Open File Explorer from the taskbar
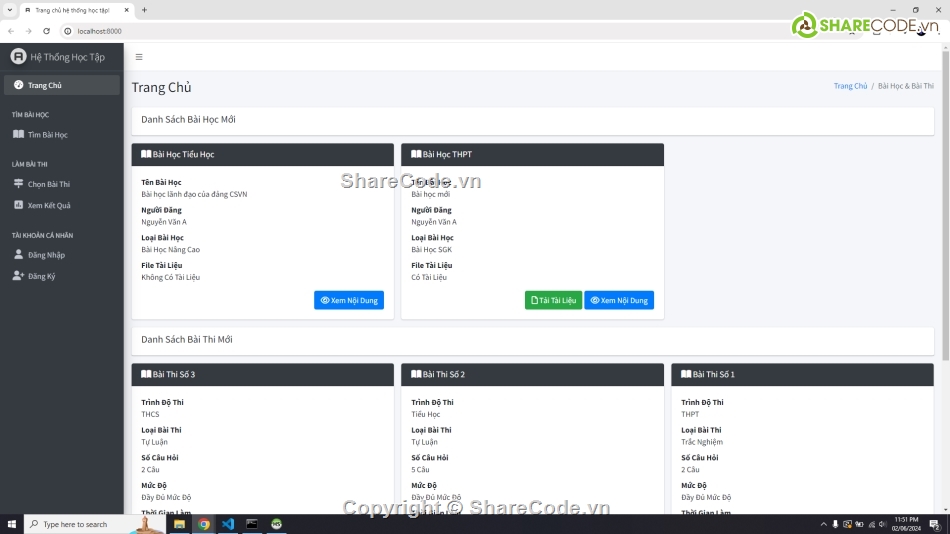 tap(179, 524)
